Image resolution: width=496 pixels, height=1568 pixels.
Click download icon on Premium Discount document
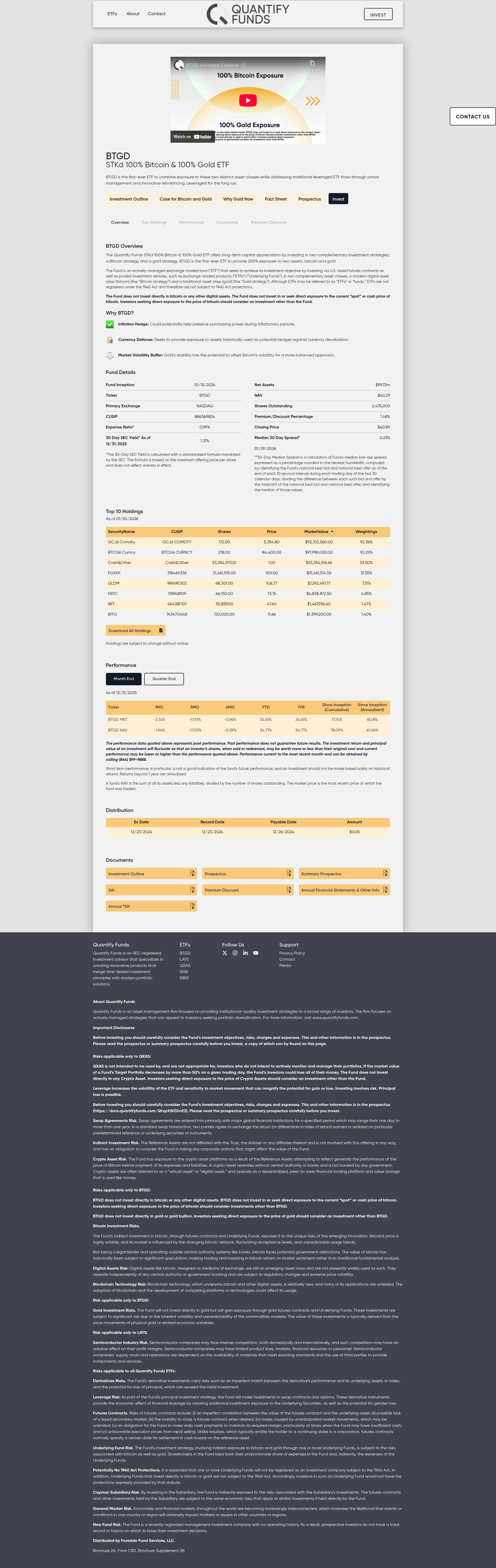tap(289, 890)
